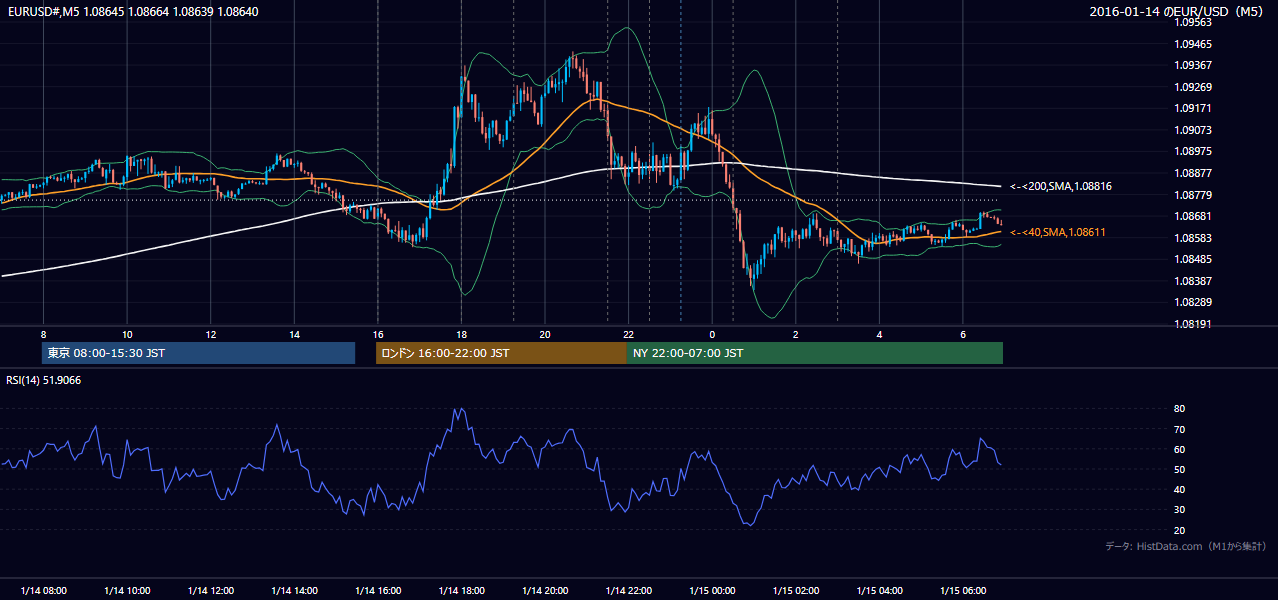Click the 200,SMA,1.08816 moving average label
Viewport: 1278px width, 600px height.
point(1060,186)
